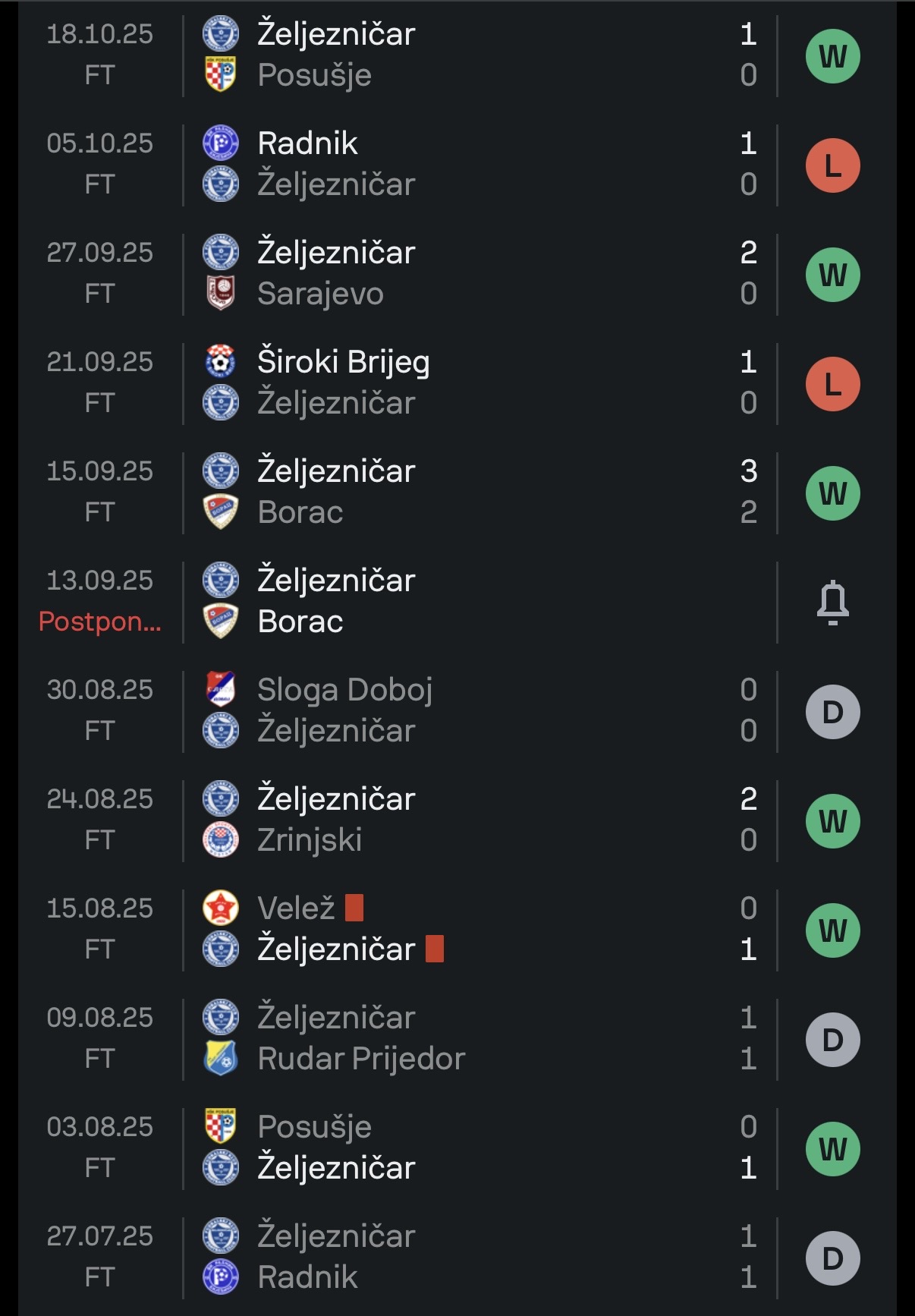Click the Rudar Prijedor club crest
Viewport: 915px width, 1316px height.
point(221,1058)
